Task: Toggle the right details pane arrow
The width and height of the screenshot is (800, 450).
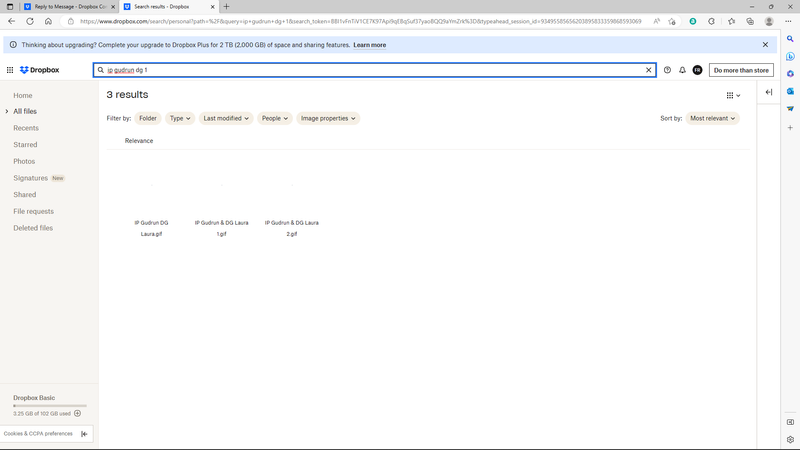Action: coord(769,92)
